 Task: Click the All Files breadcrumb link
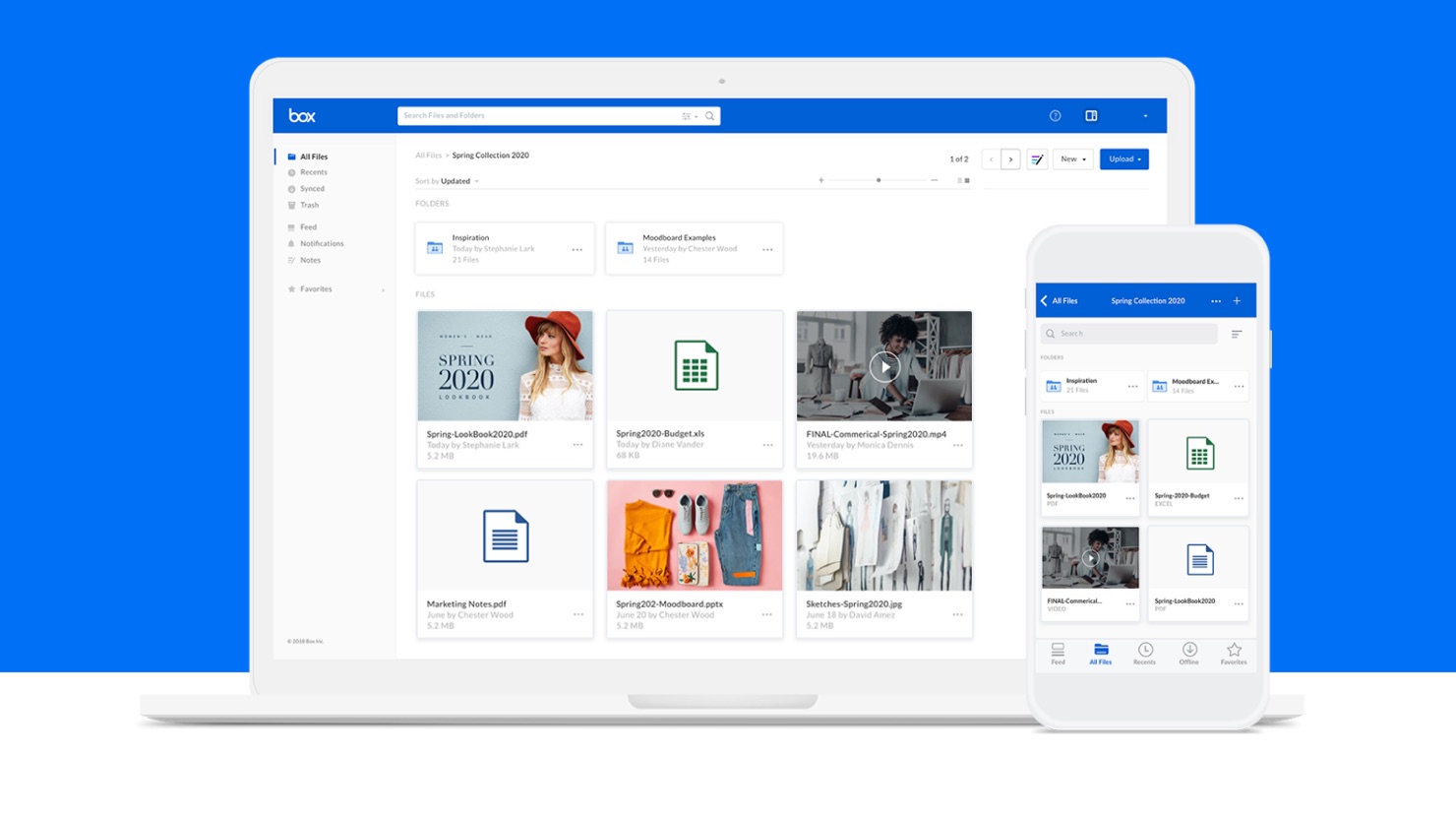428,156
